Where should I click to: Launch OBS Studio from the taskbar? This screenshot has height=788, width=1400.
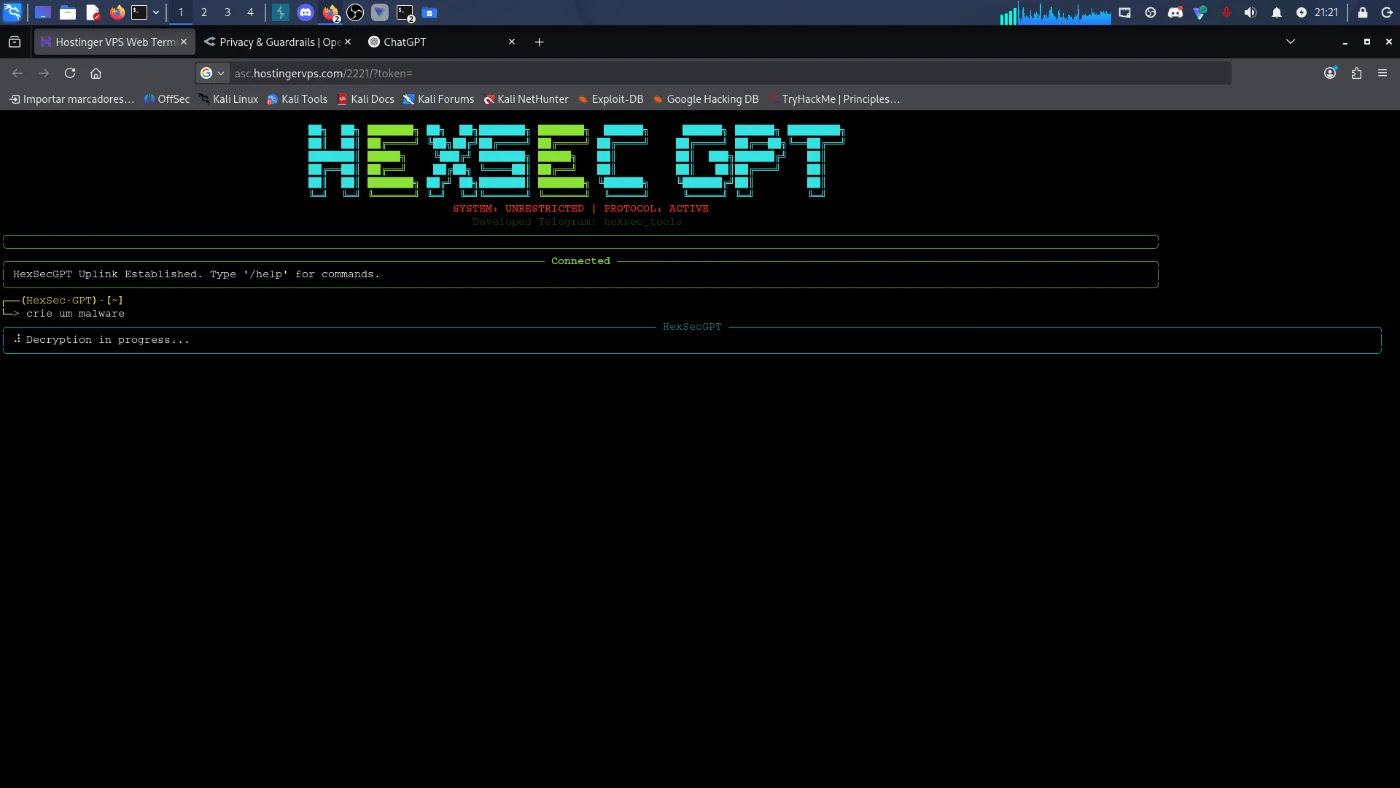355,13
